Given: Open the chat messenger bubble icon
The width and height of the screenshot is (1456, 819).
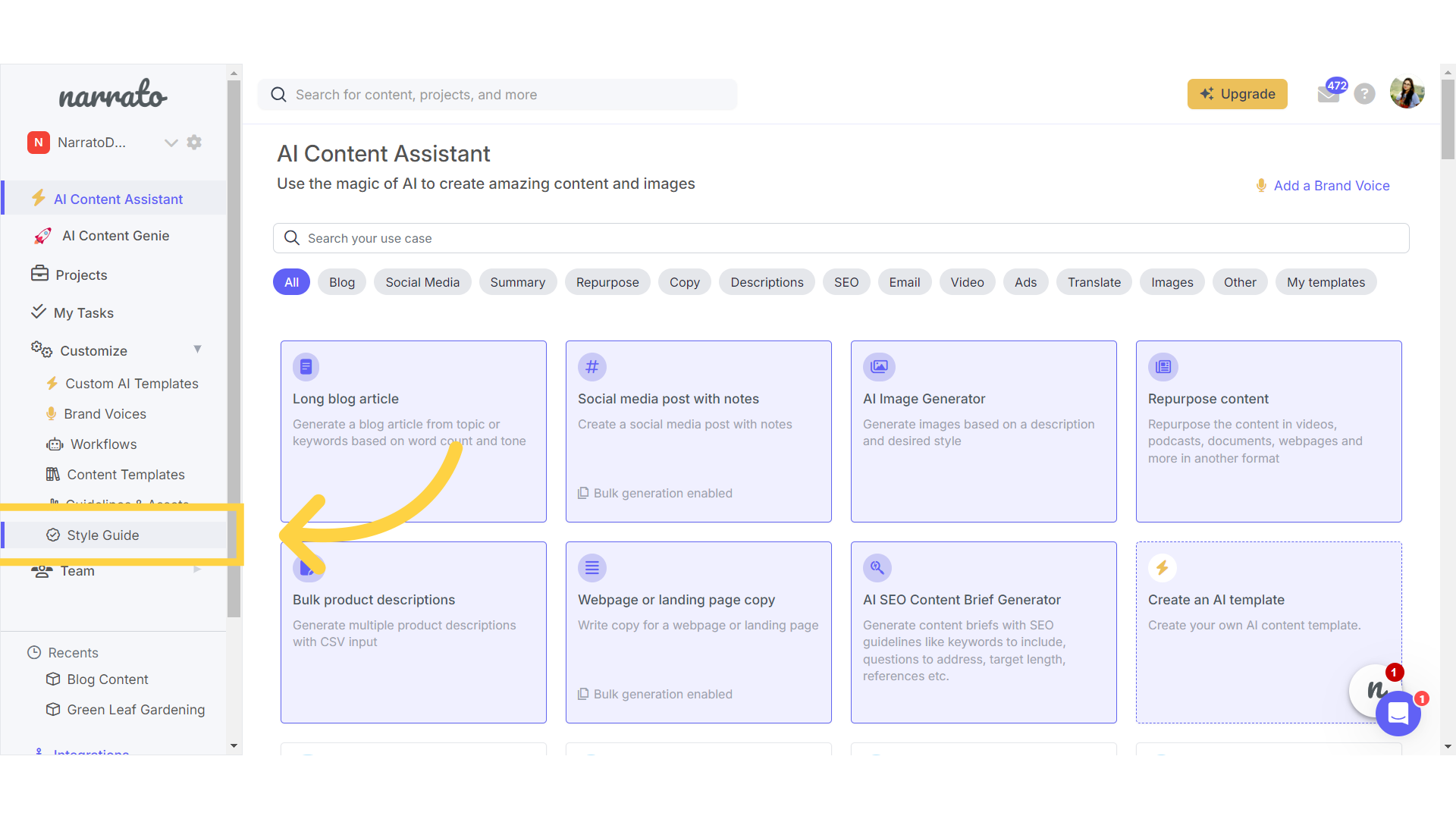Looking at the screenshot, I should tap(1398, 714).
